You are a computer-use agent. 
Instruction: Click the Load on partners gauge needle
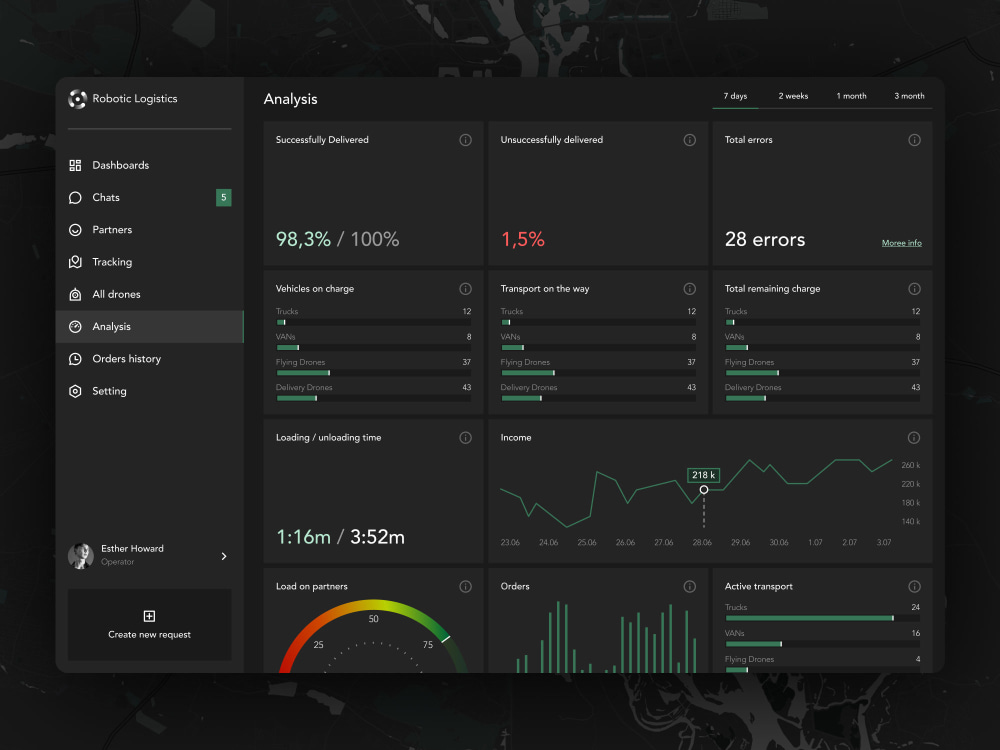[x=446, y=639]
